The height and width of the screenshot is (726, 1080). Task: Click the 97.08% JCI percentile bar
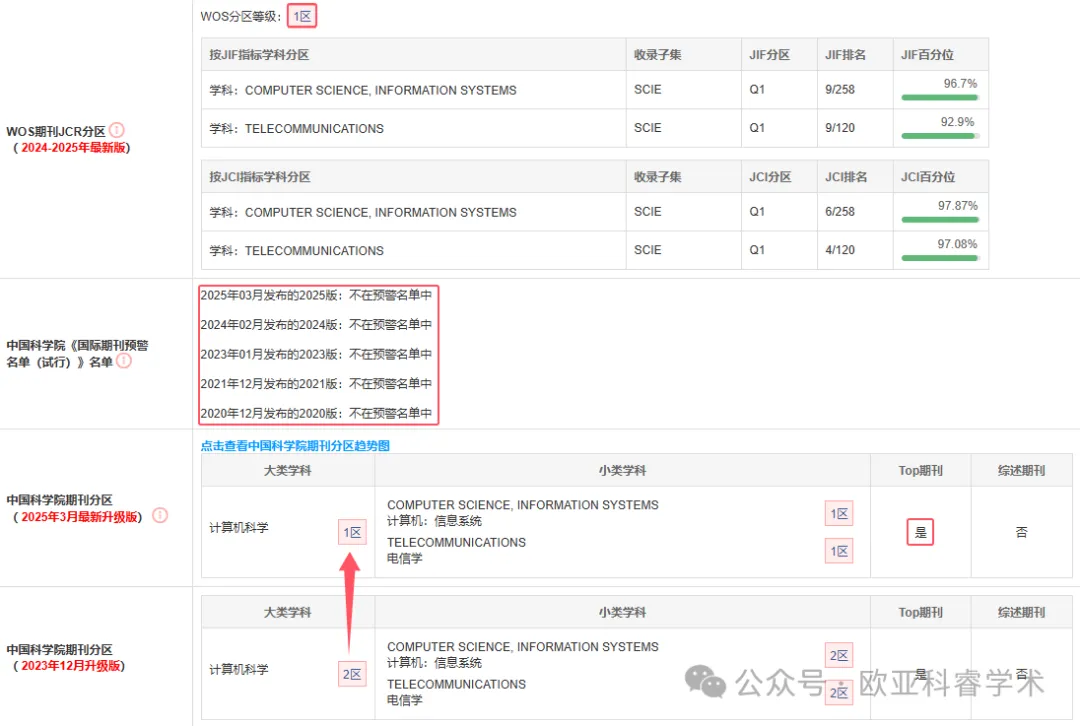click(x=939, y=257)
